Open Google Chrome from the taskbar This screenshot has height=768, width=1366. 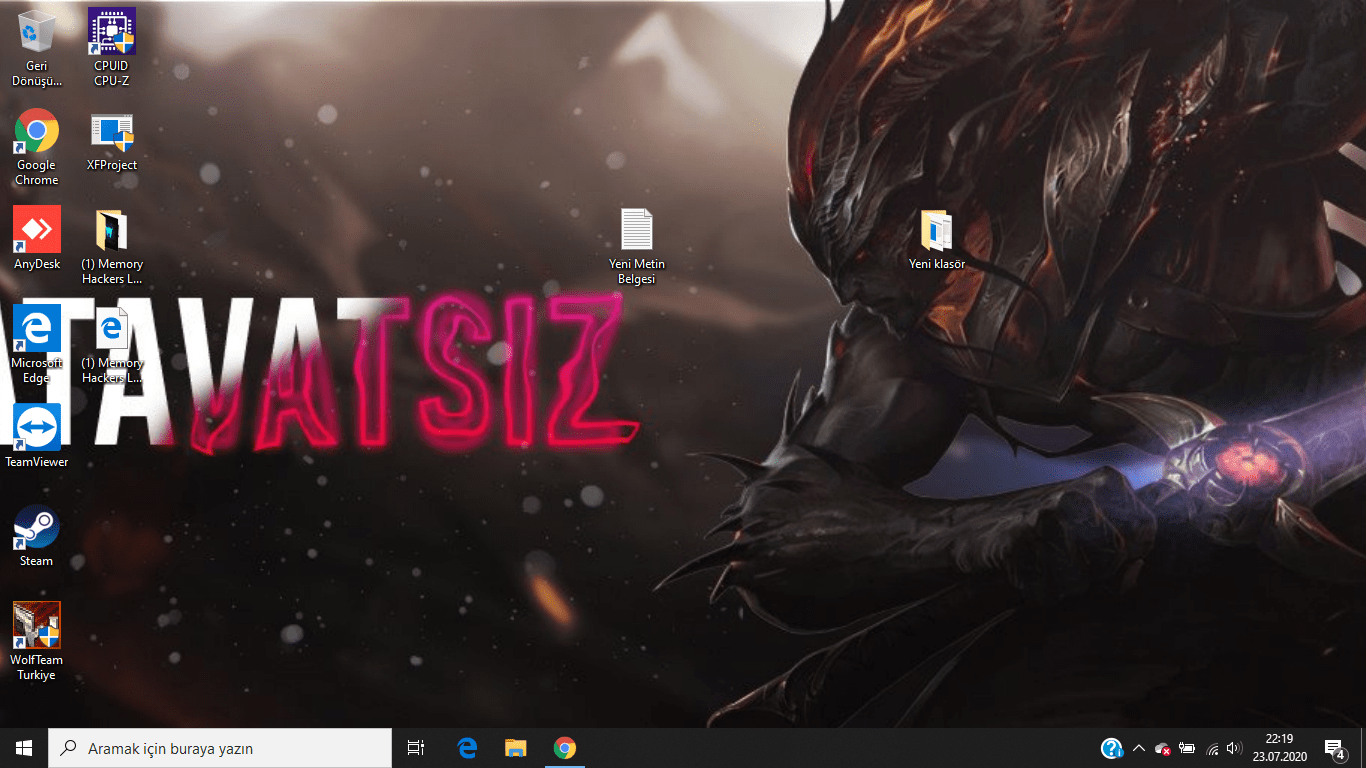[565, 748]
